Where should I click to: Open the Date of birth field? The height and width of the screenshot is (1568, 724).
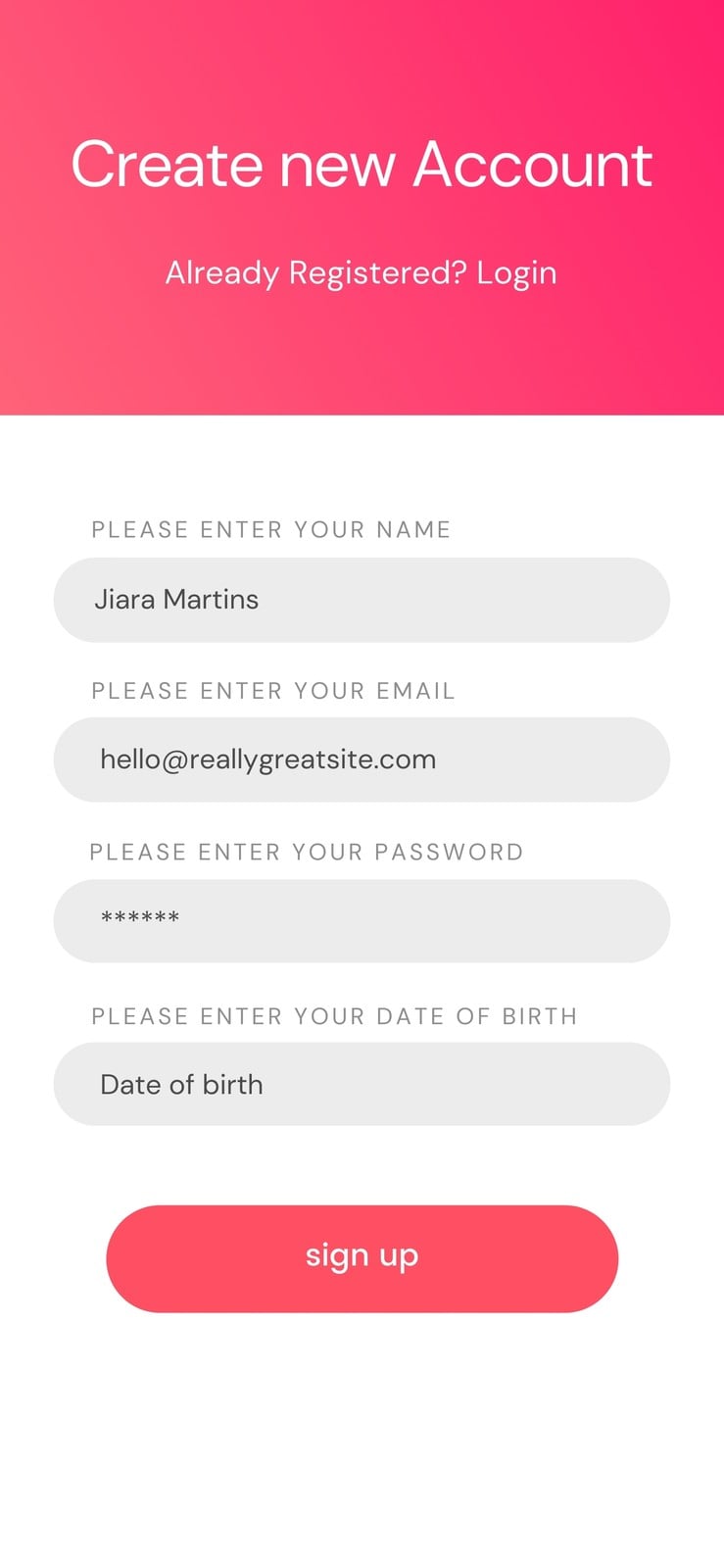[362, 1084]
